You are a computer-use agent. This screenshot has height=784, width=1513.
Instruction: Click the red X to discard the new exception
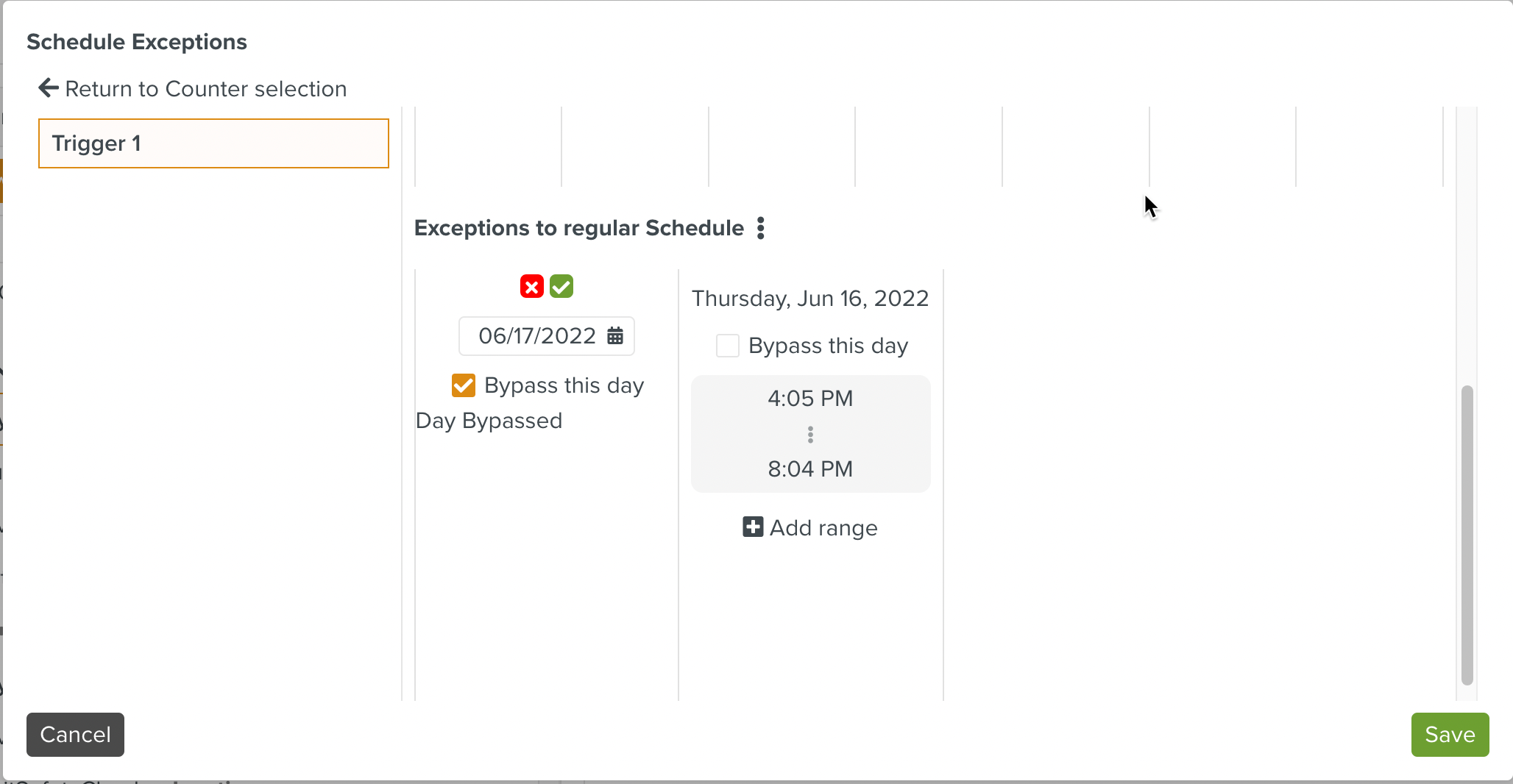click(x=531, y=286)
